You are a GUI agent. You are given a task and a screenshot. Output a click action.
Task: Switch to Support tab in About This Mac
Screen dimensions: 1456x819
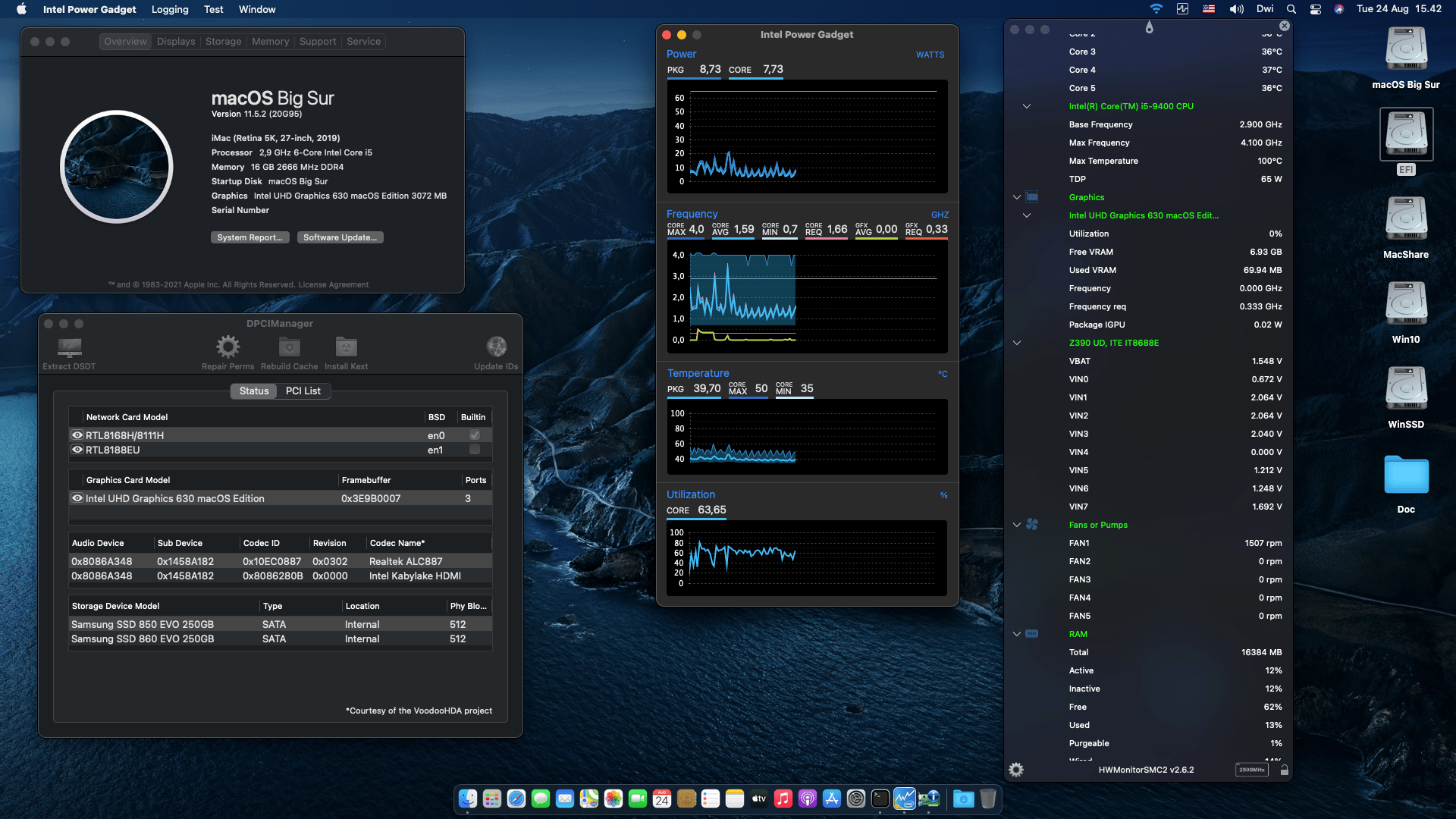317,42
